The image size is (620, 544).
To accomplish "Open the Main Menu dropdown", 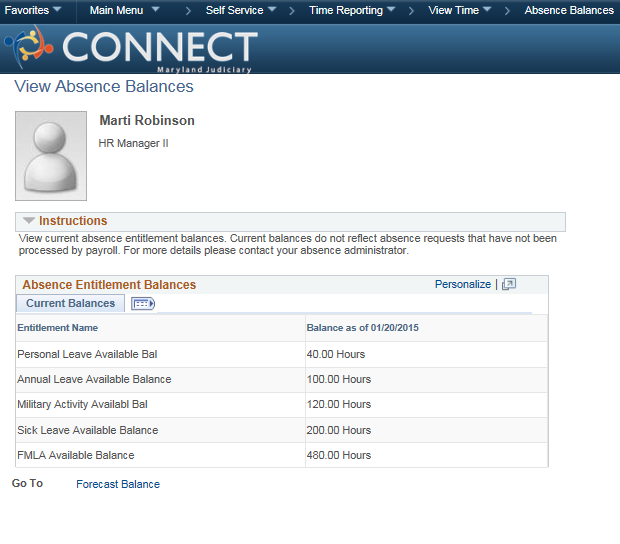I will point(124,10).
